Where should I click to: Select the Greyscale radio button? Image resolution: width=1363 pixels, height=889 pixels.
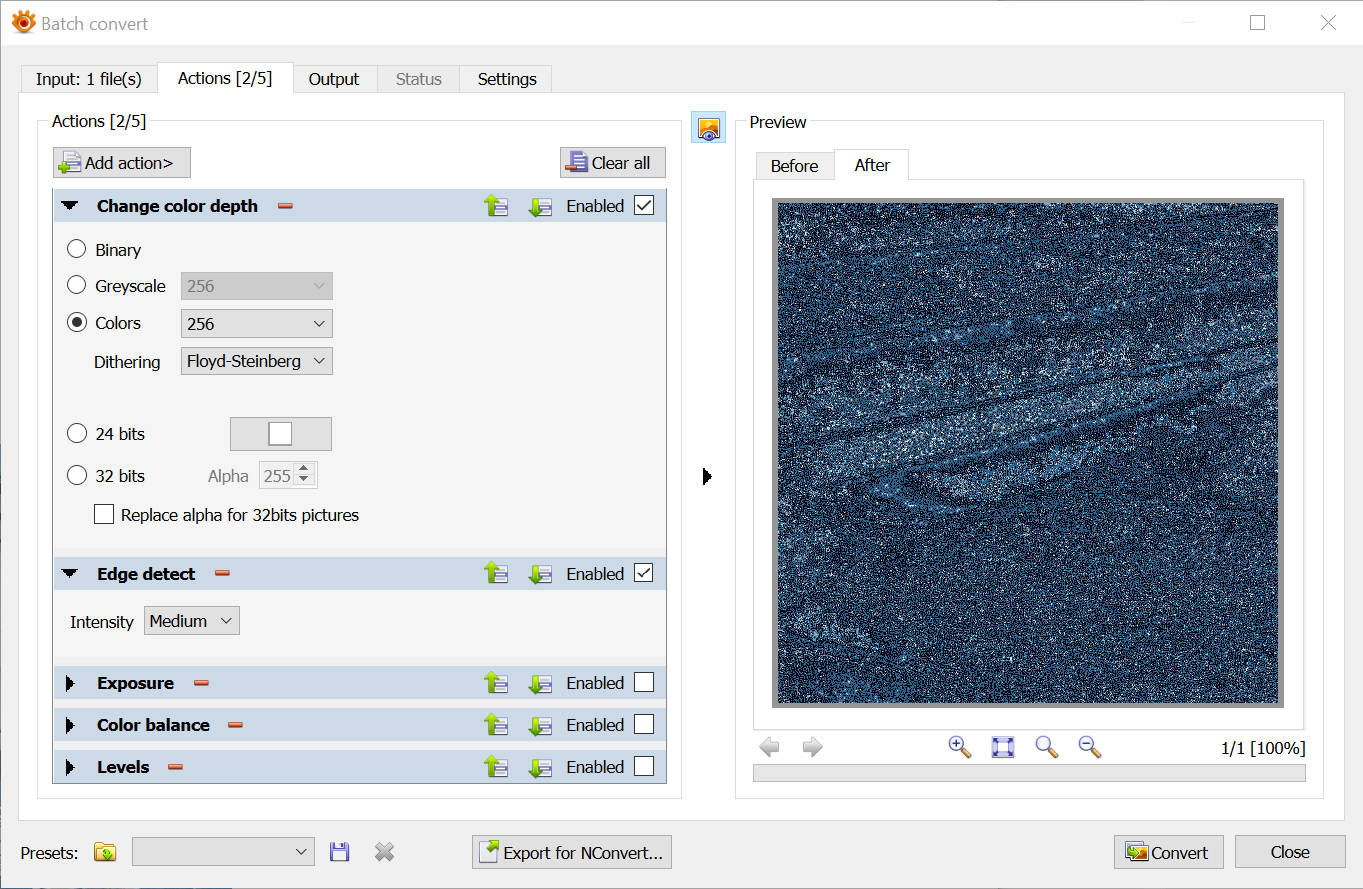click(76, 286)
